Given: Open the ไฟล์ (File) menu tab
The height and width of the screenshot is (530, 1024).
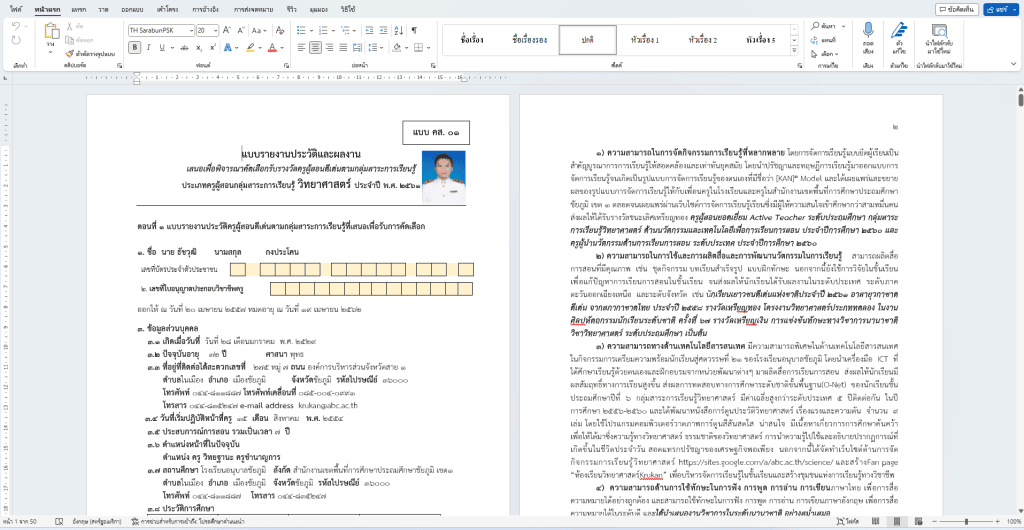Looking at the screenshot, I should 18,8.
